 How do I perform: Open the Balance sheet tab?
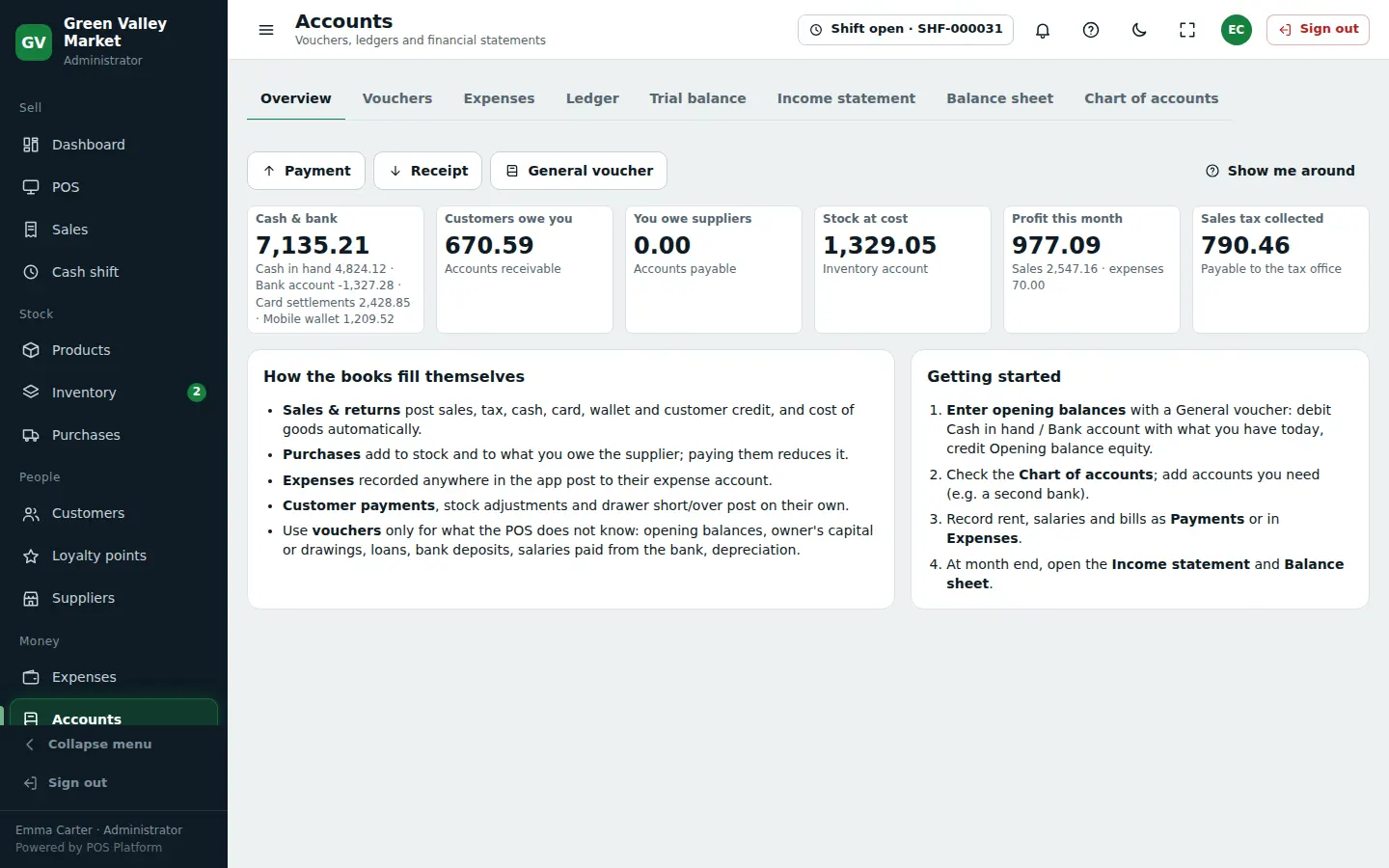coord(999,98)
